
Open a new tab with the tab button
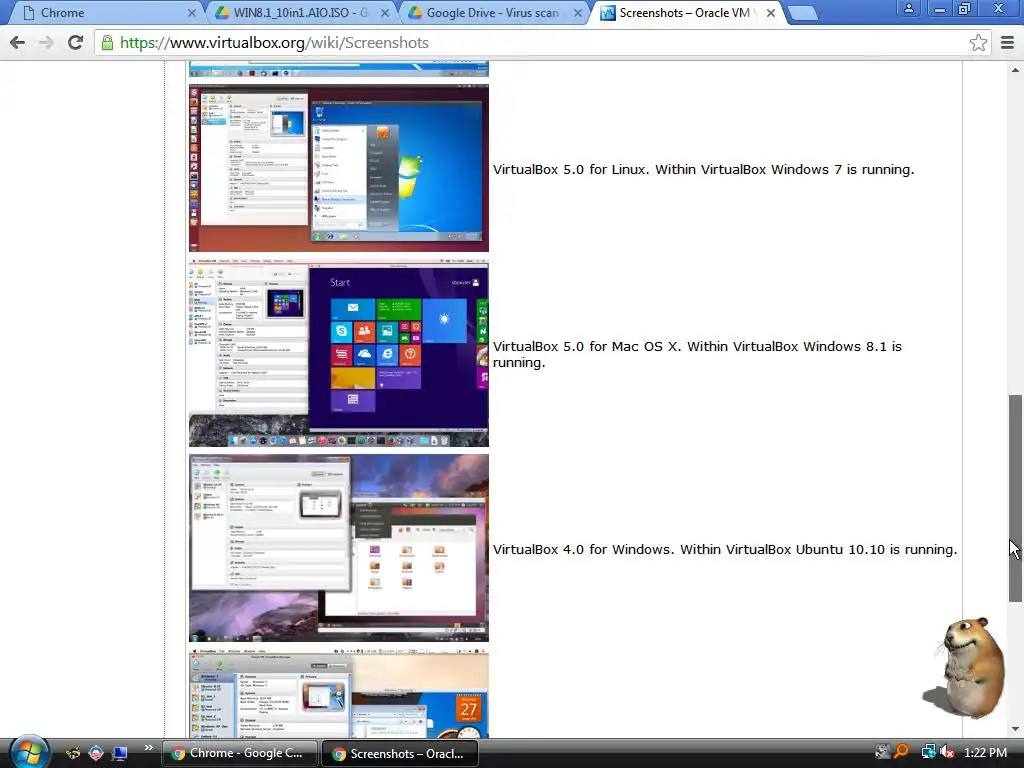(x=802, y=12)
